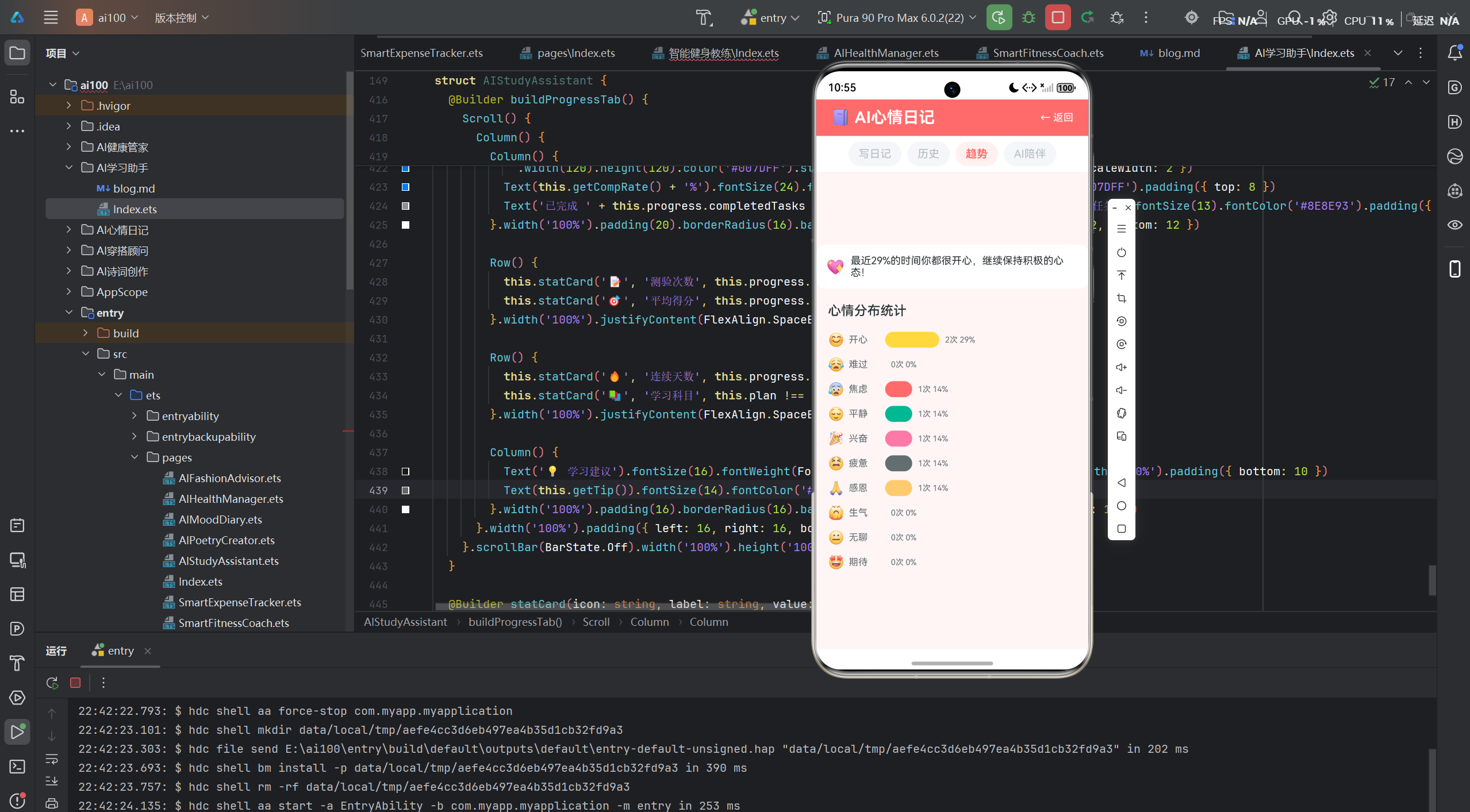Open preview eye icon in right sidebar
The height and width of the screenshot is (812, 1470).
coord(1454,225)
